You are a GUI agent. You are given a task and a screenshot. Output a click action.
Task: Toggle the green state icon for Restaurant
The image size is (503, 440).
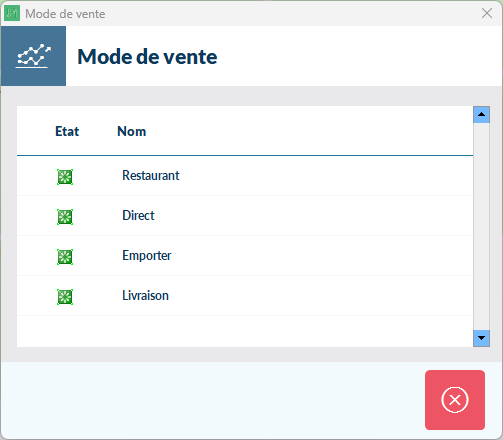pyautogui.click(x=65, y=177)
